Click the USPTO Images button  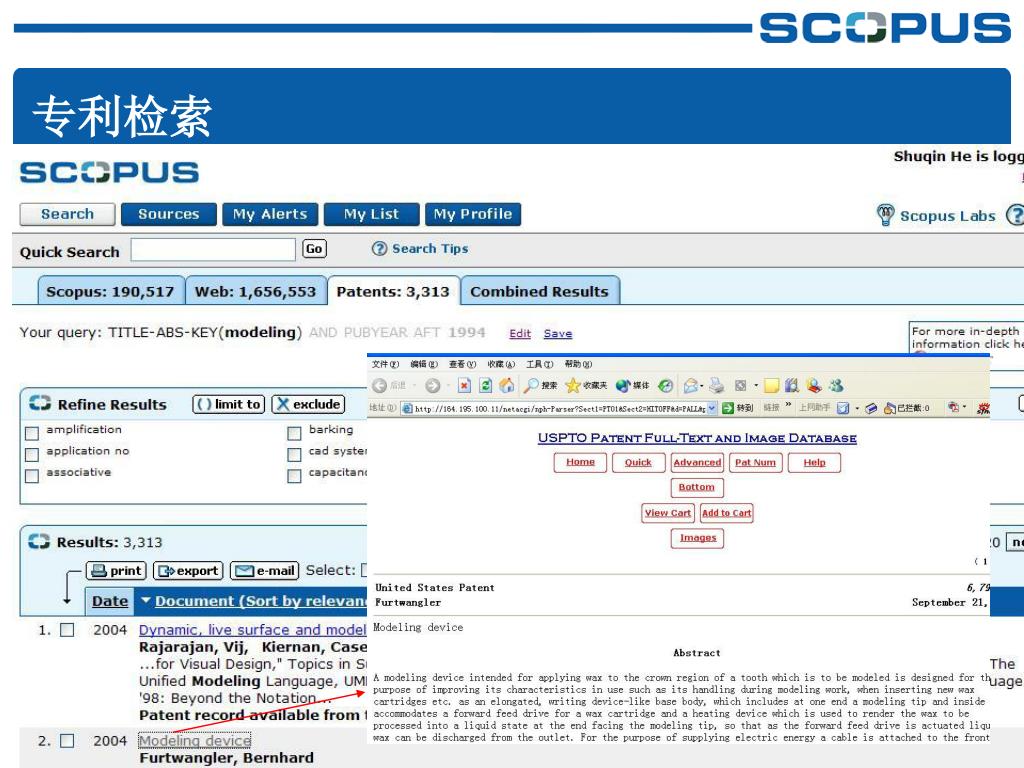click(x=697, y=537)
